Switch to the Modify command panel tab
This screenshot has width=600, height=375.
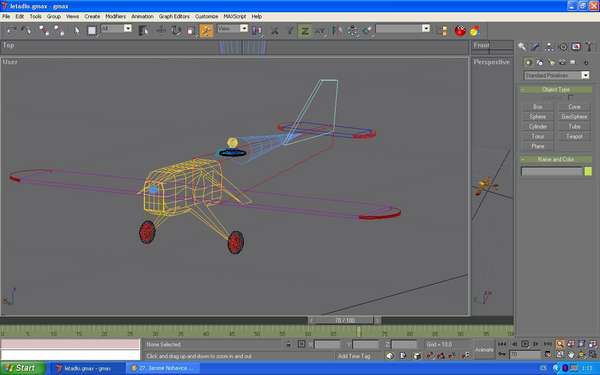pyautogui.click(x=535, y=47)
